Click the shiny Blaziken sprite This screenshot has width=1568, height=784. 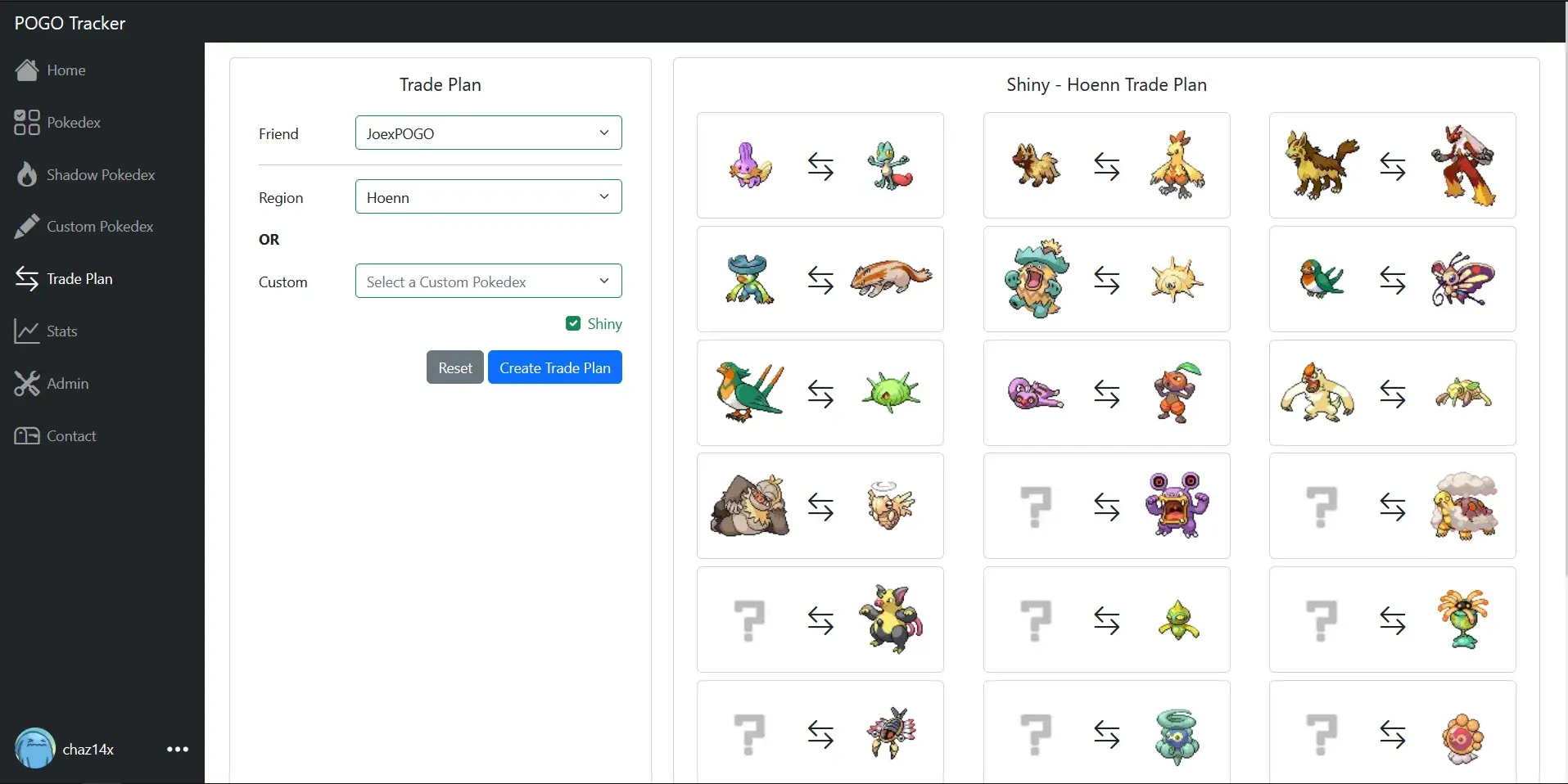coord(1463,165)
